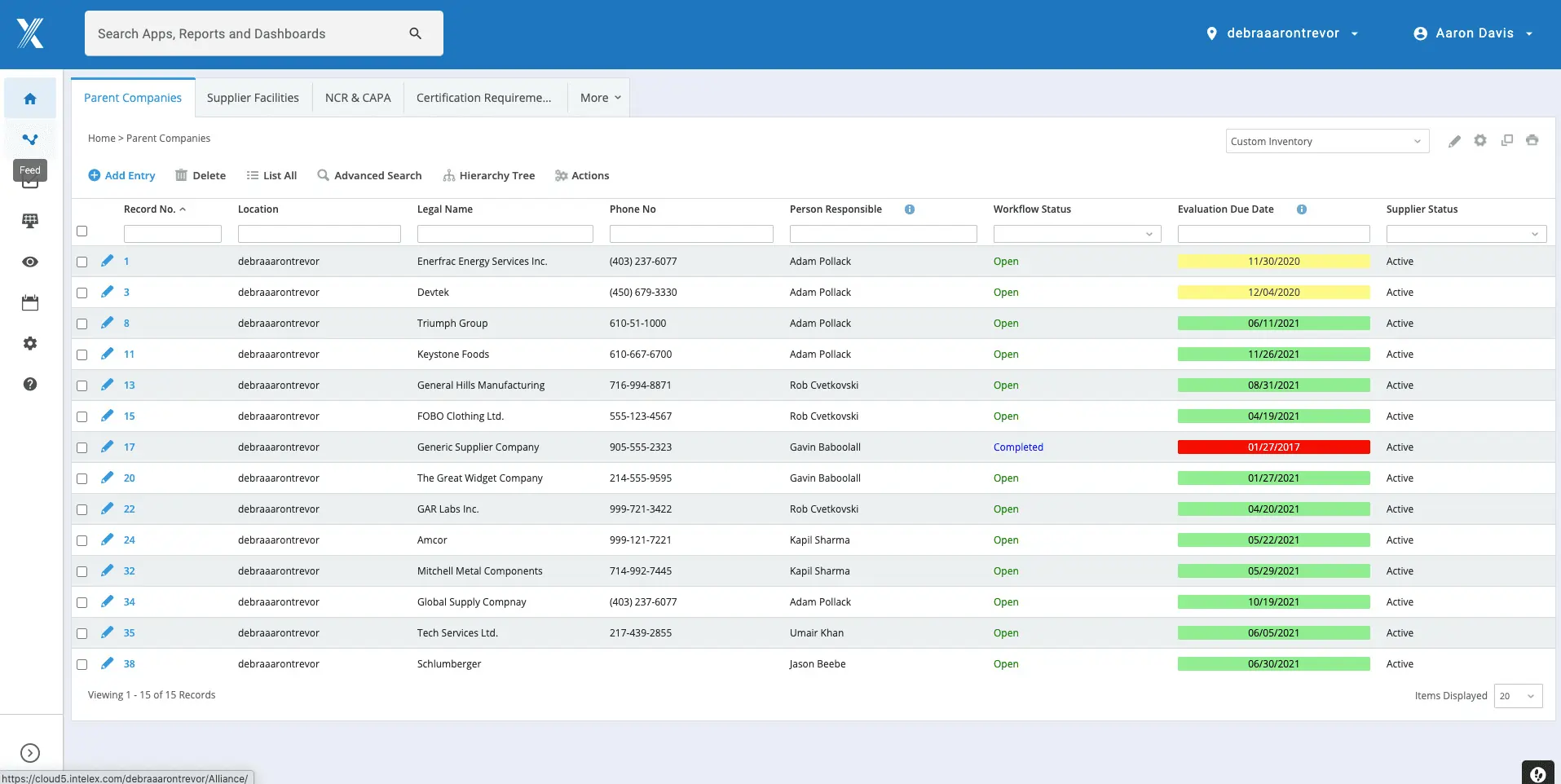Switch to Certification Requirements tab
Image resolution: width=1561 pixels, height=784 pixels.
click(484, 98)
